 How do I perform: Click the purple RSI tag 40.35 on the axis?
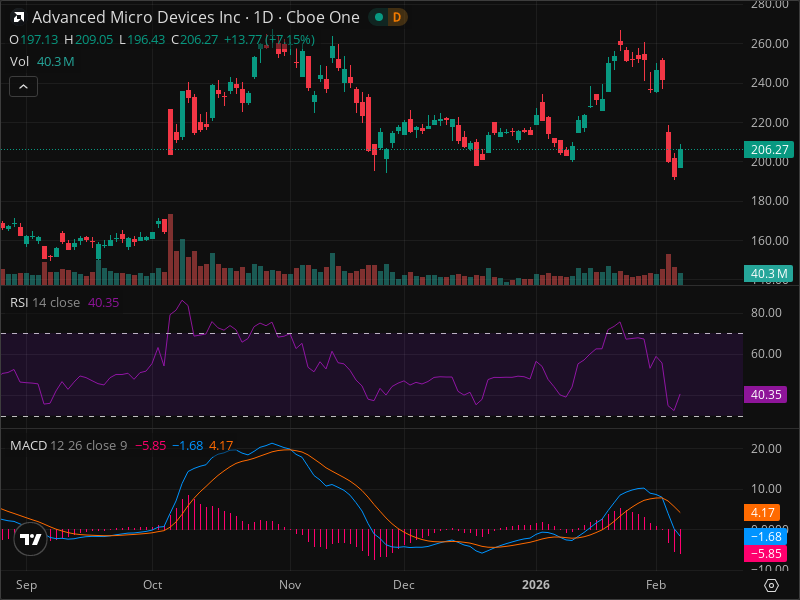click(765, 394)
